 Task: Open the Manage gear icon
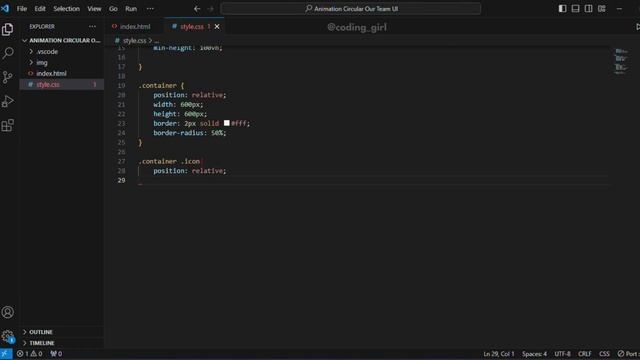(7, 336)
